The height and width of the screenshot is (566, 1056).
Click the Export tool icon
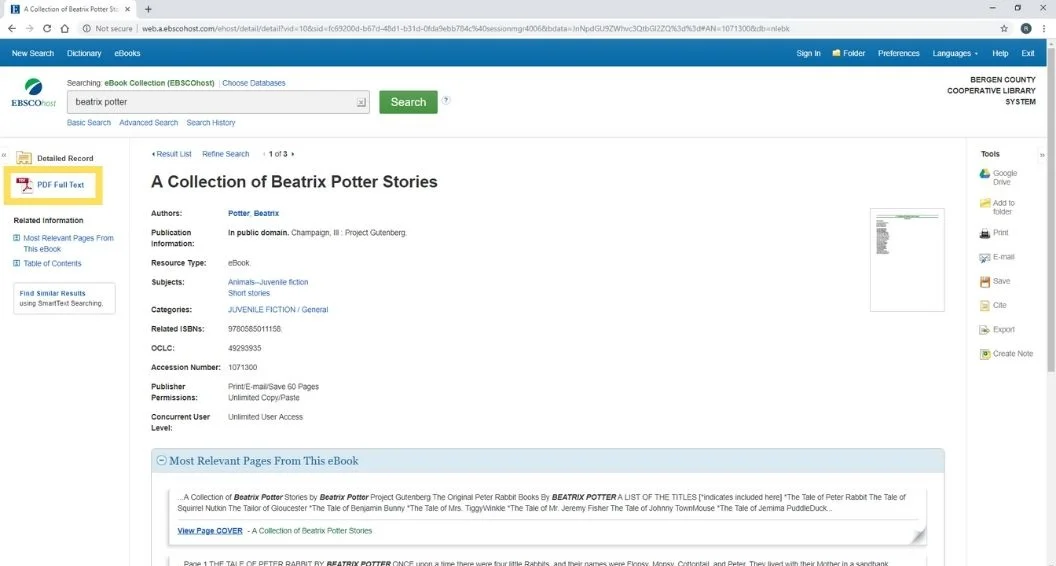[985, 330]
